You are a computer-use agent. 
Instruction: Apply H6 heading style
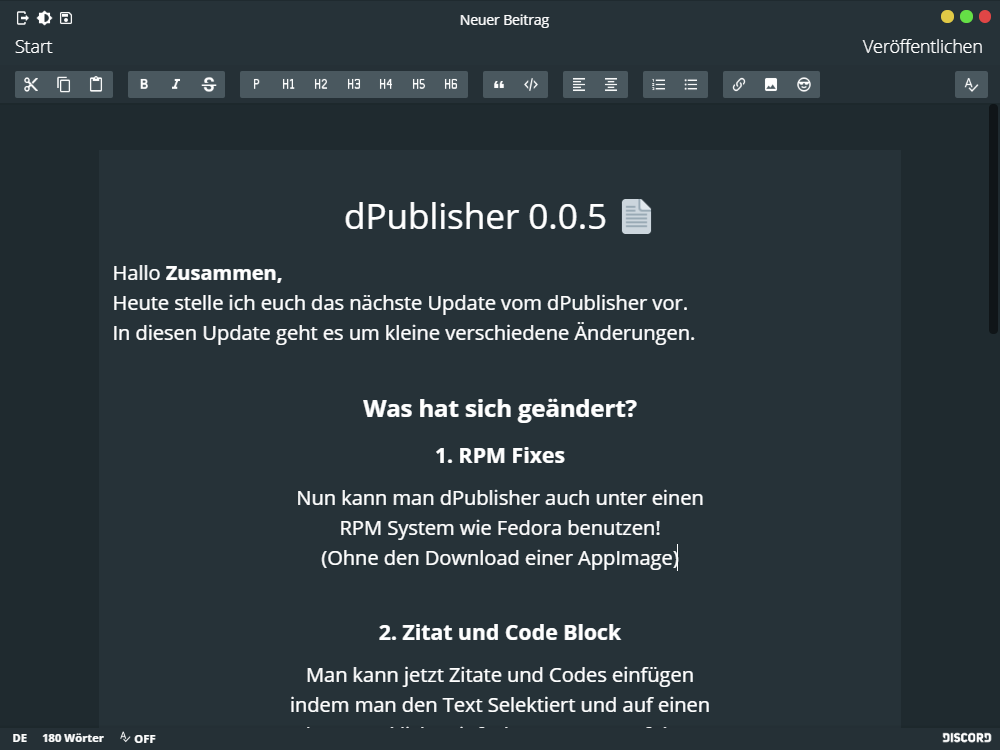coord(452,85)
